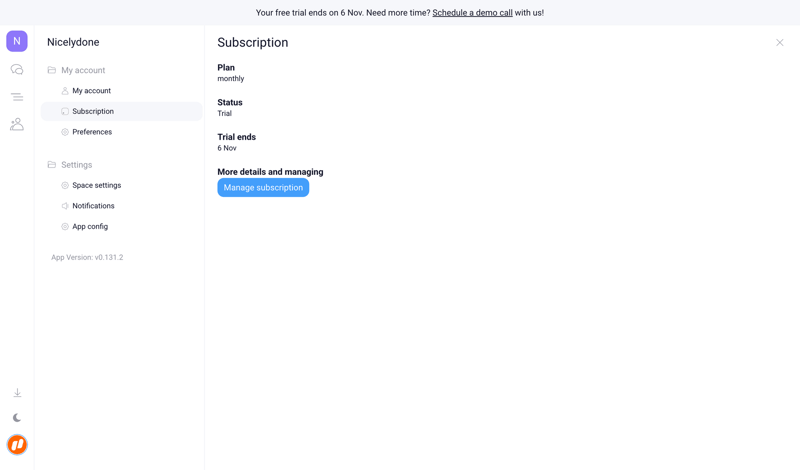Close the Subscription settings panel

[x=780, y=43]
